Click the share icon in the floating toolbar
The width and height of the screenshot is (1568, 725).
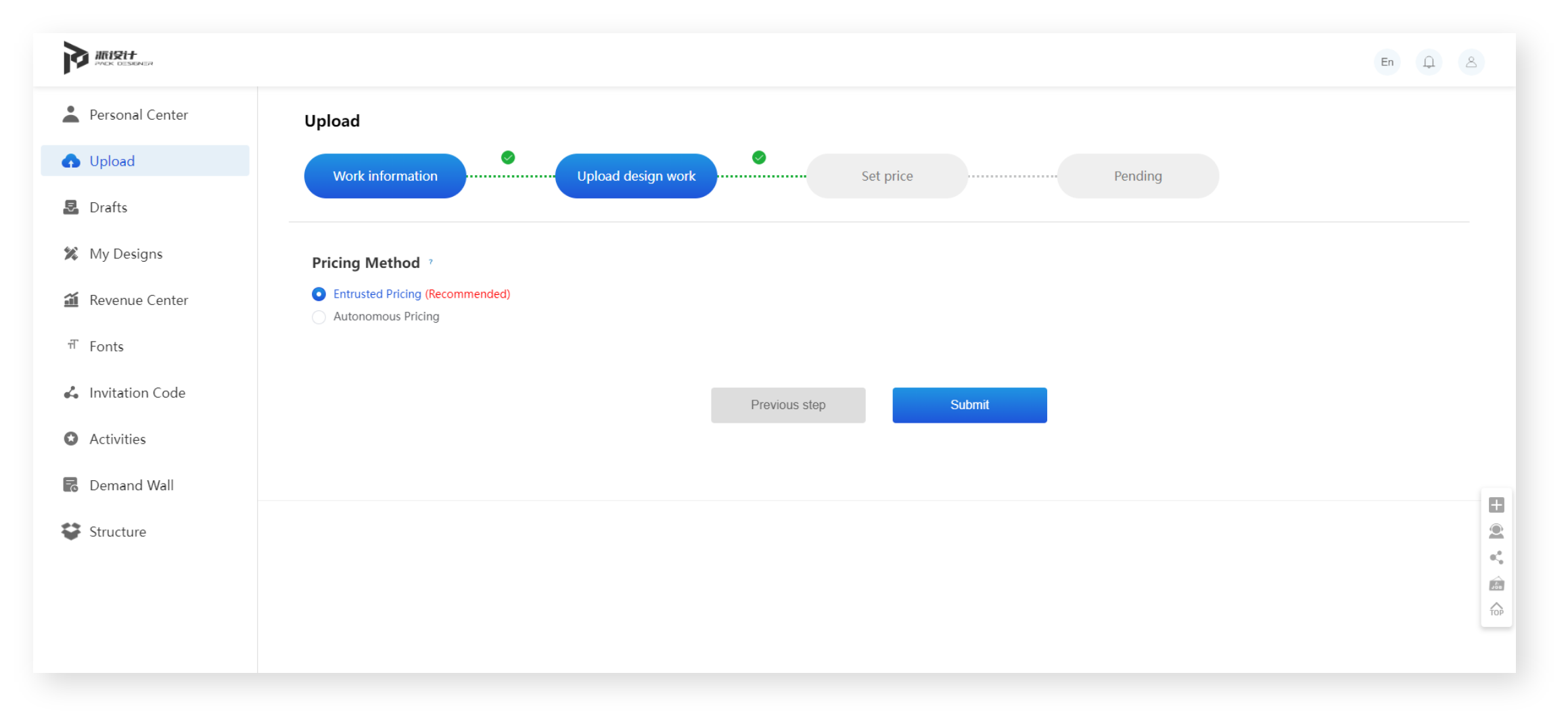coord(1496,557)
